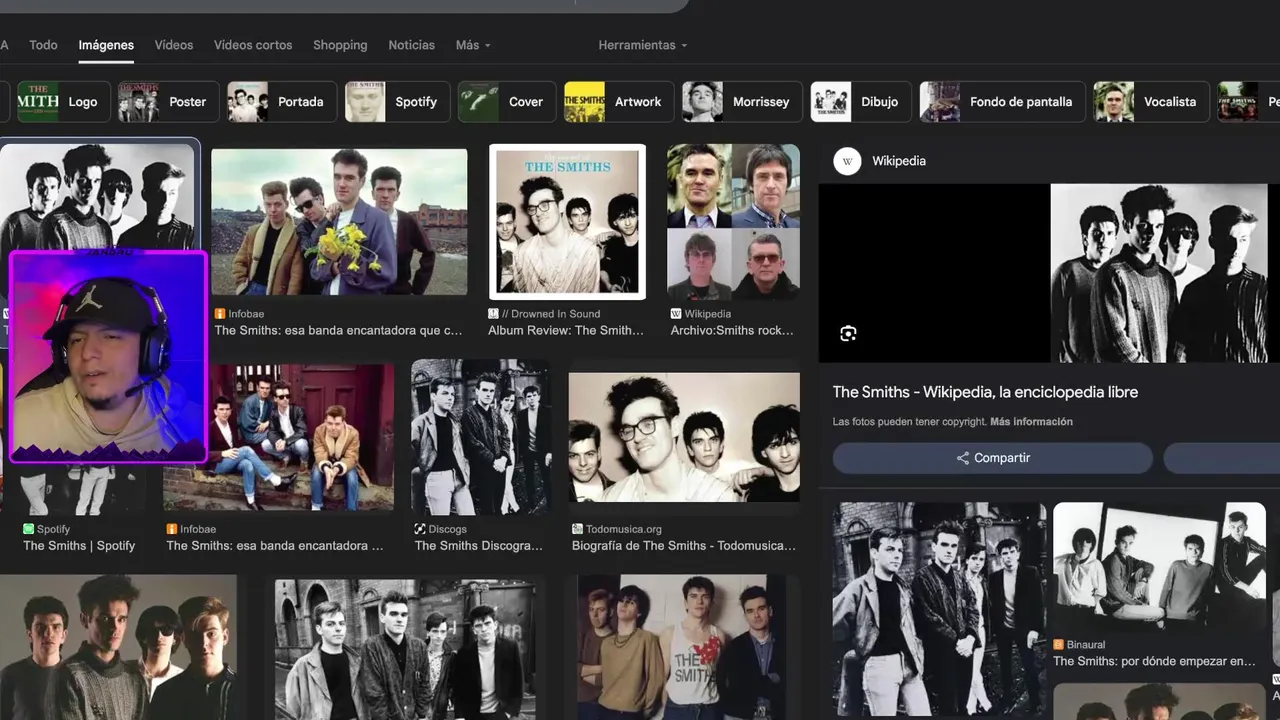
Task: Select the Spotify filter chip
Action: click(397, 102)
